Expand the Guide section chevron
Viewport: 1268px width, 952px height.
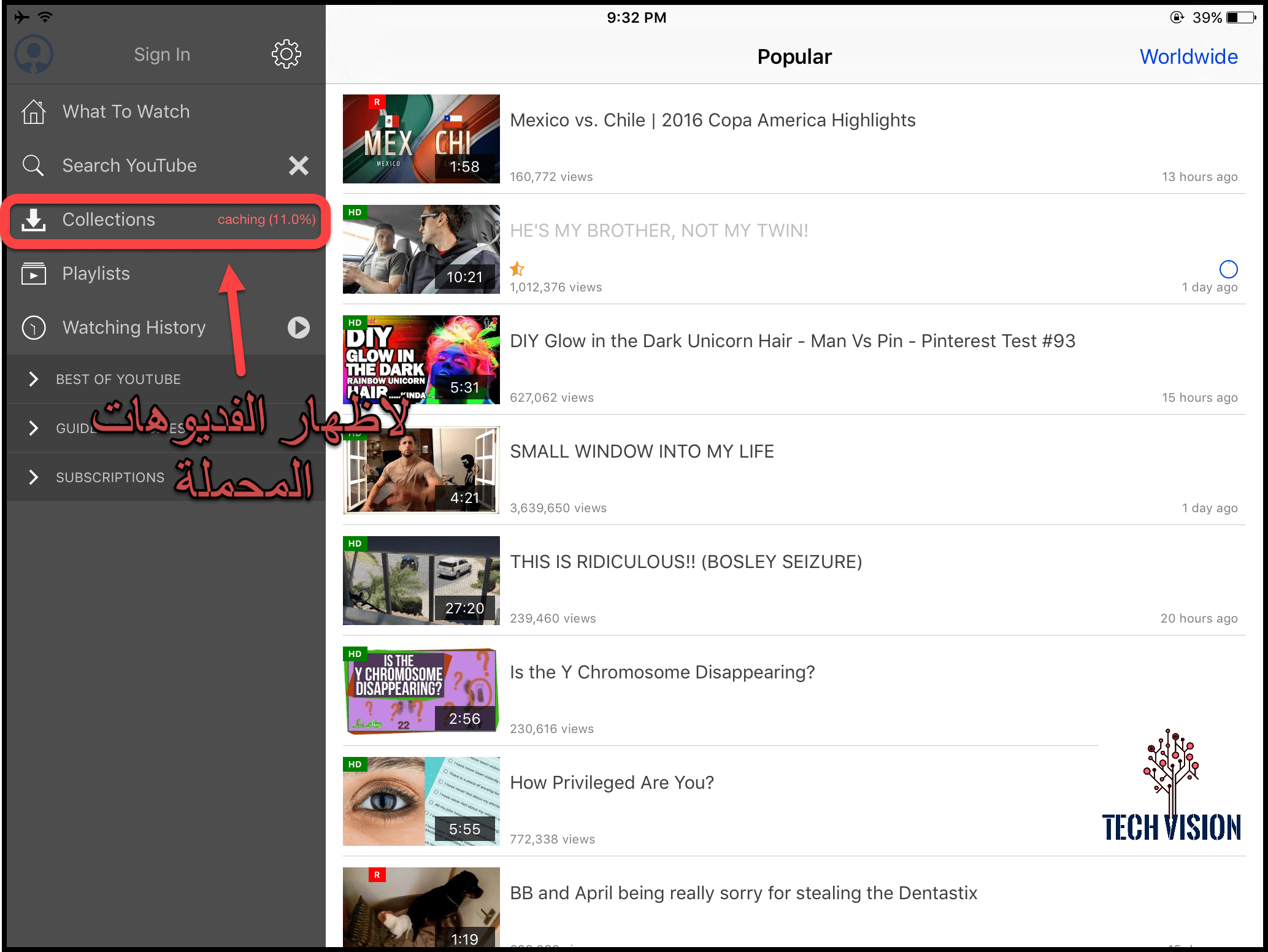click(x=34, y=428)
